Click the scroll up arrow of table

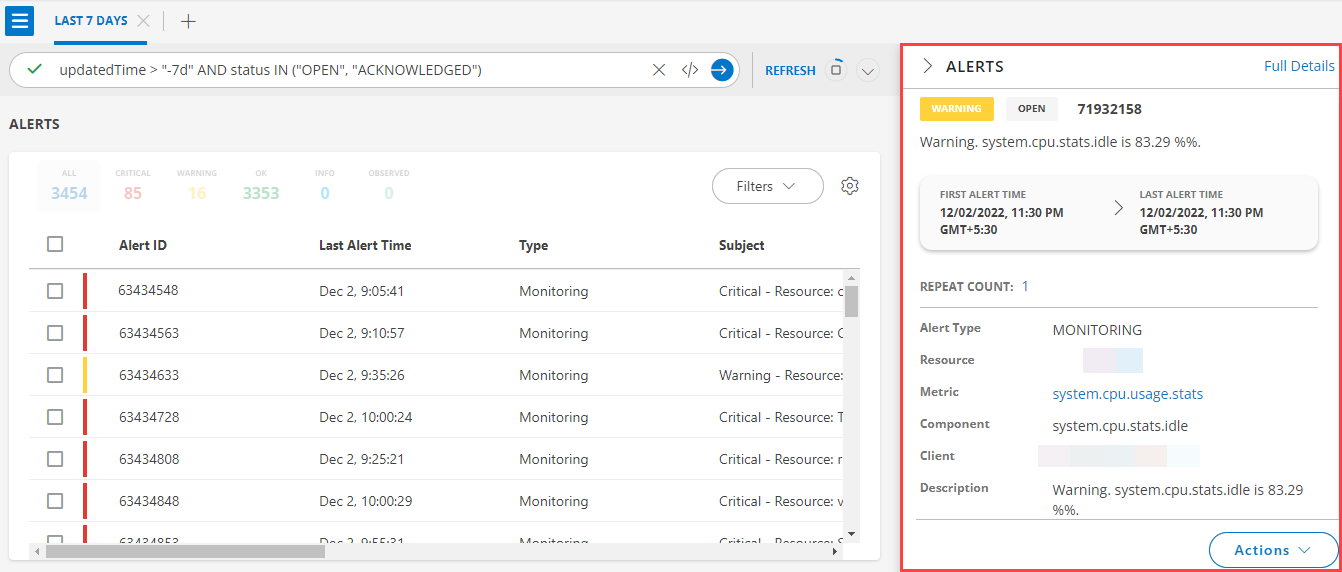tap(851, 276)
